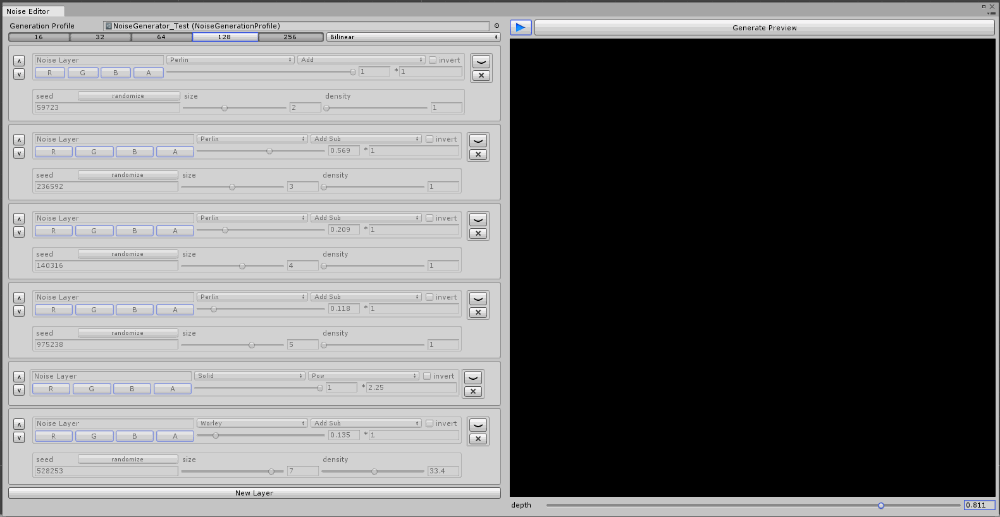Viewport: 1000px width, 517px height.
Task: Randomize the seed 528253
Action: (x=128, y=460)
